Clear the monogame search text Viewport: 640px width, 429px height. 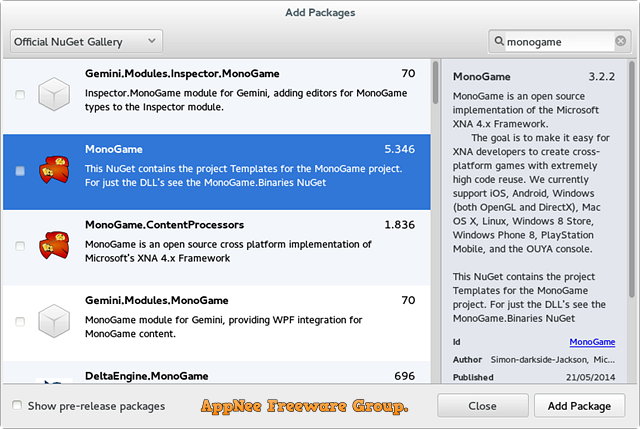point(620,41)
